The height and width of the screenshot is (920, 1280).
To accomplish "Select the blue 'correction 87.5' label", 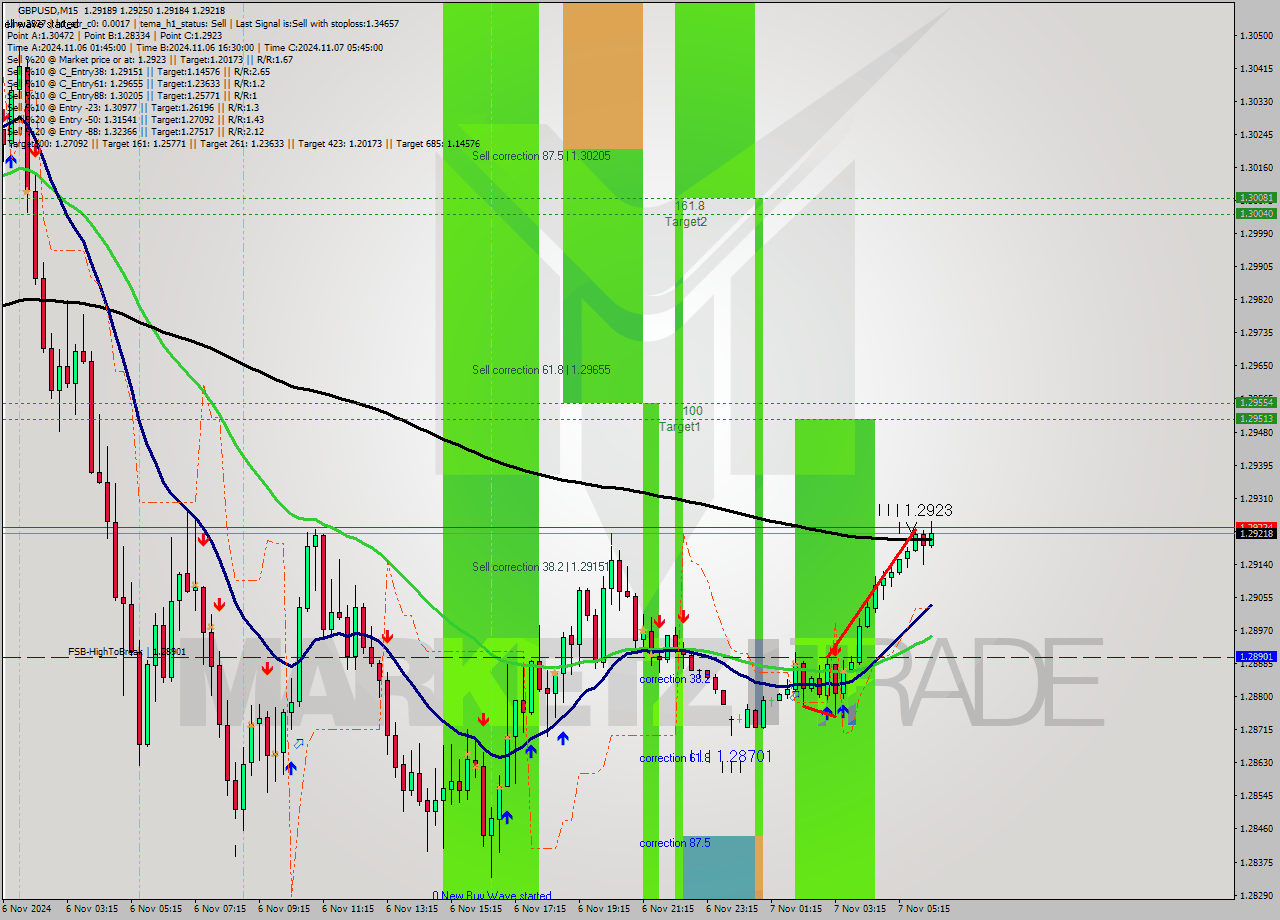I will tap(675, 843).
